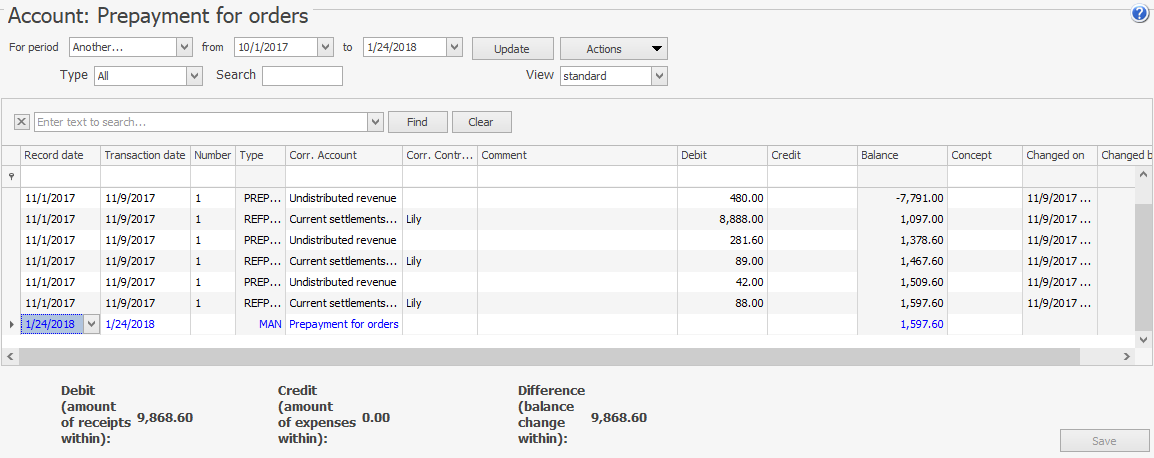Click the current row indicator arrow
The width and height of the screenshot is (1154, 458).
pyautogui.click(x=11, y=324)
